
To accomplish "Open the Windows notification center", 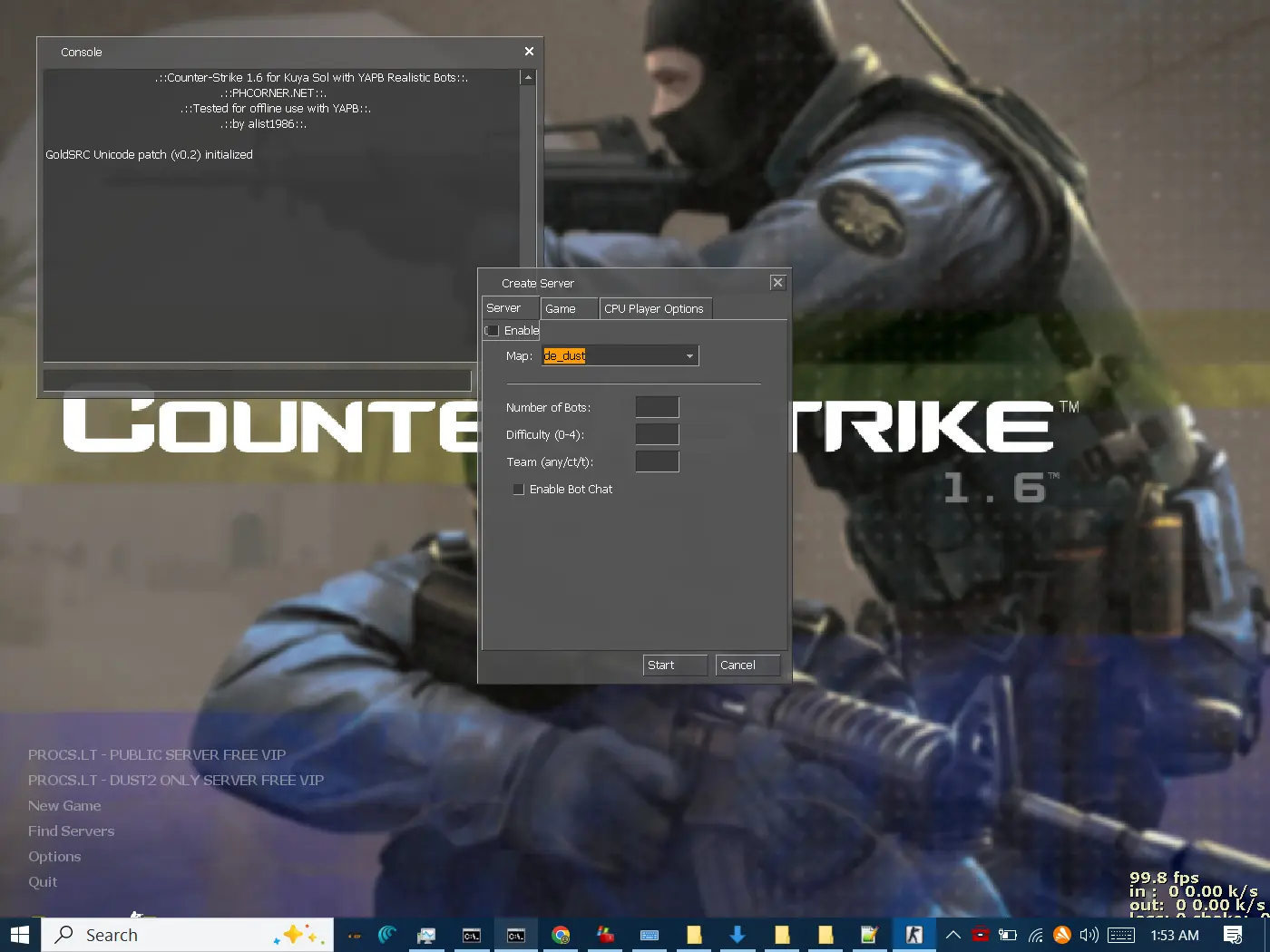I will tap(1233, 935).
